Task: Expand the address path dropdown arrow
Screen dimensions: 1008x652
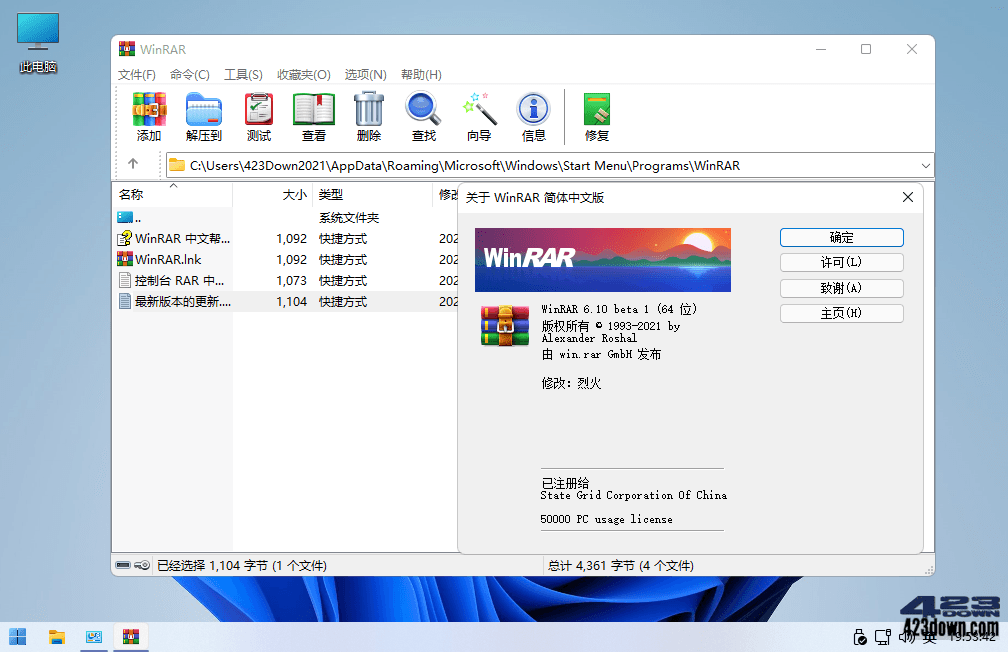Action: point(925,166)
